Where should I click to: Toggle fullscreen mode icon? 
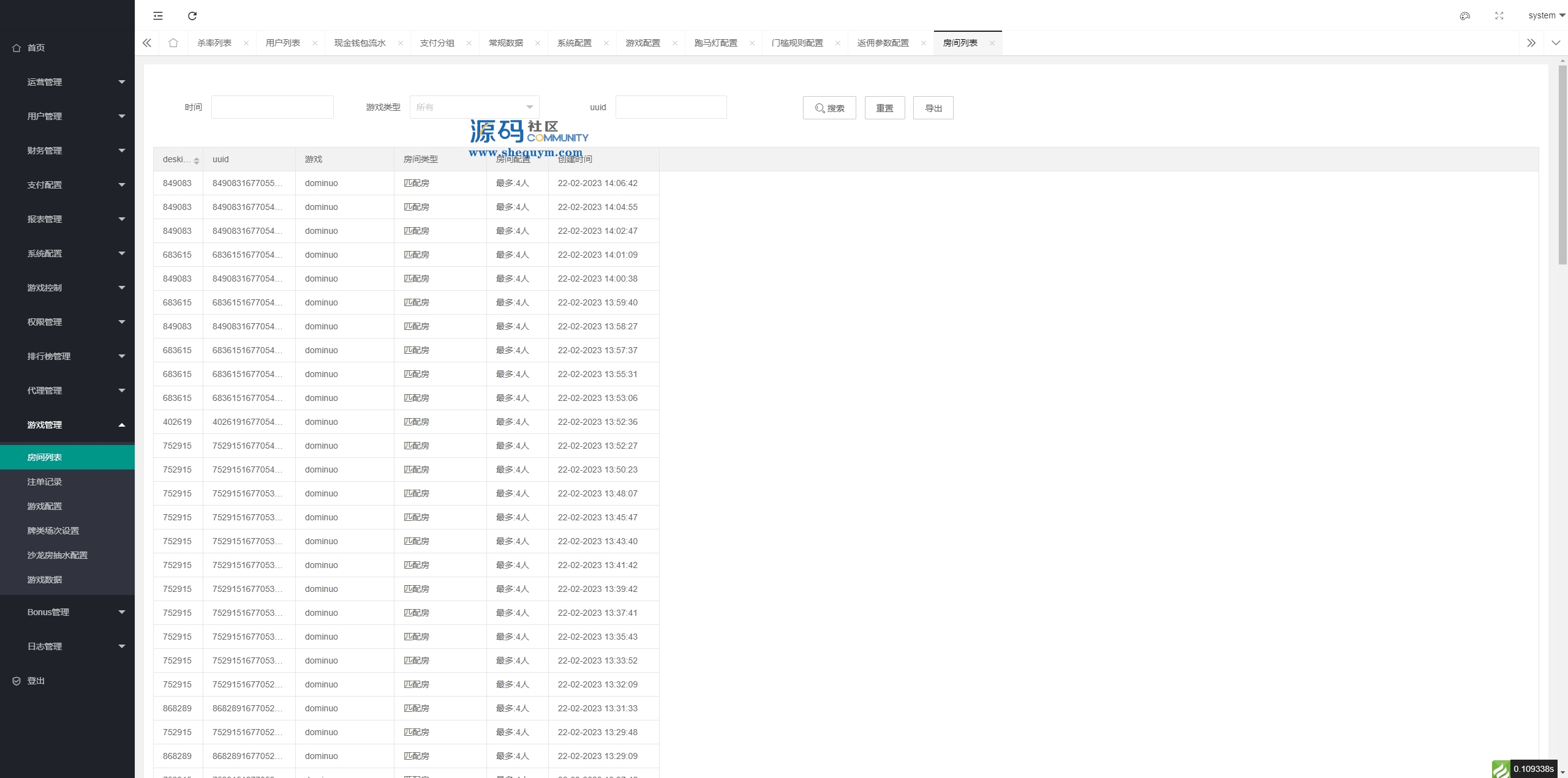[1499, 16]
